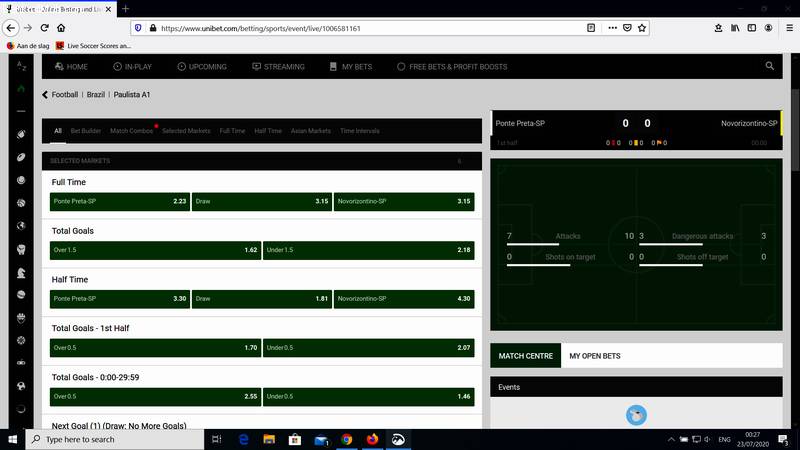Click the browser address bar URL
Image resolution: width=800 pixels, height=450 pixels.
click(x=261, y=28)
